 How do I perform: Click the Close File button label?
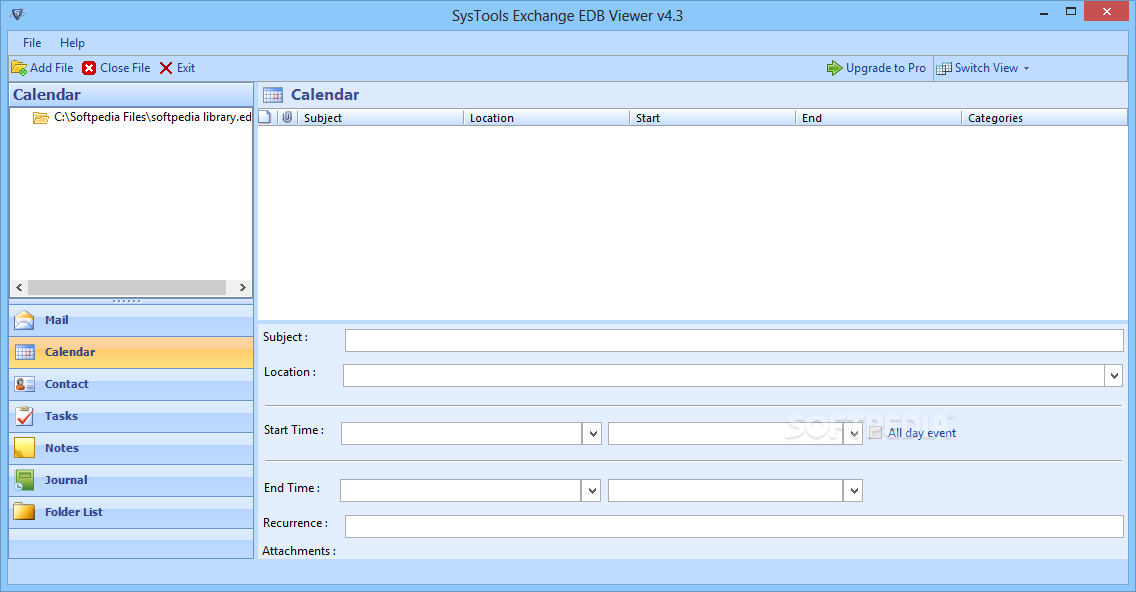click(x=125, y=68)
